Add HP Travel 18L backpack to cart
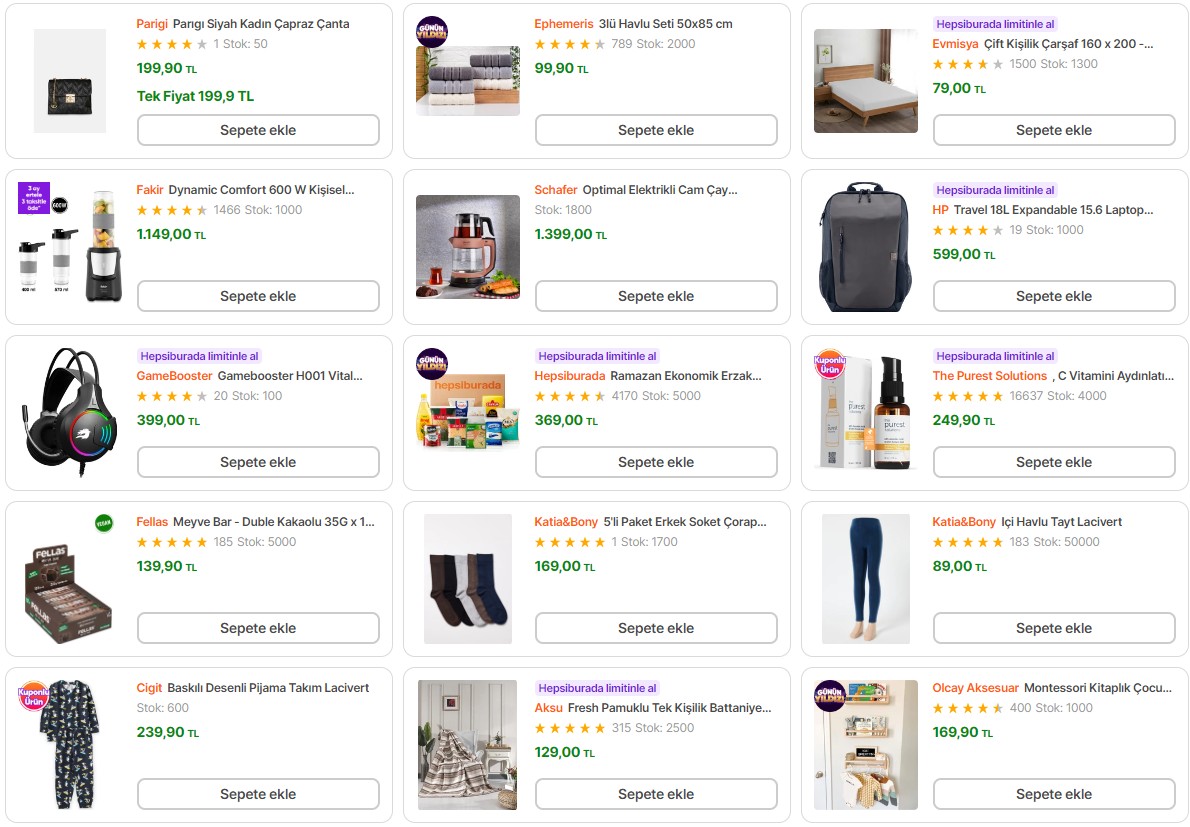Image resolution: width=1190 pixels, height=827 pixels. tap(1054, 296)
